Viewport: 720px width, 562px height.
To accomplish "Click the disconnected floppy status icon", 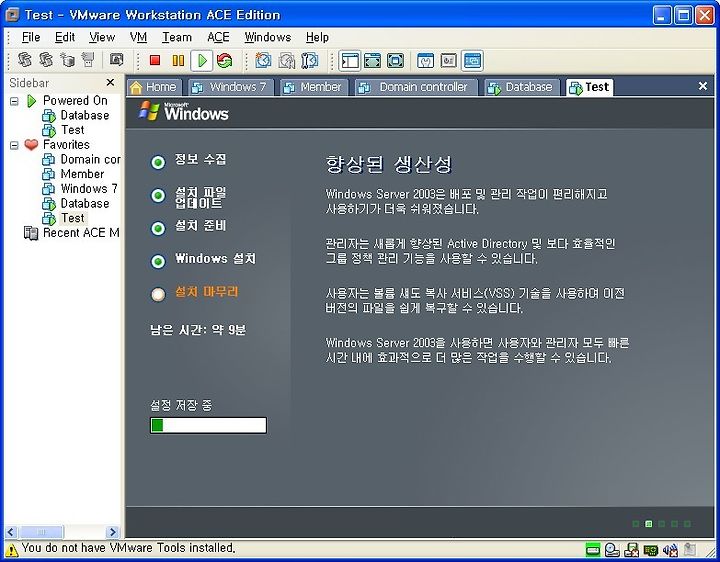I will (x=632, y=550).
